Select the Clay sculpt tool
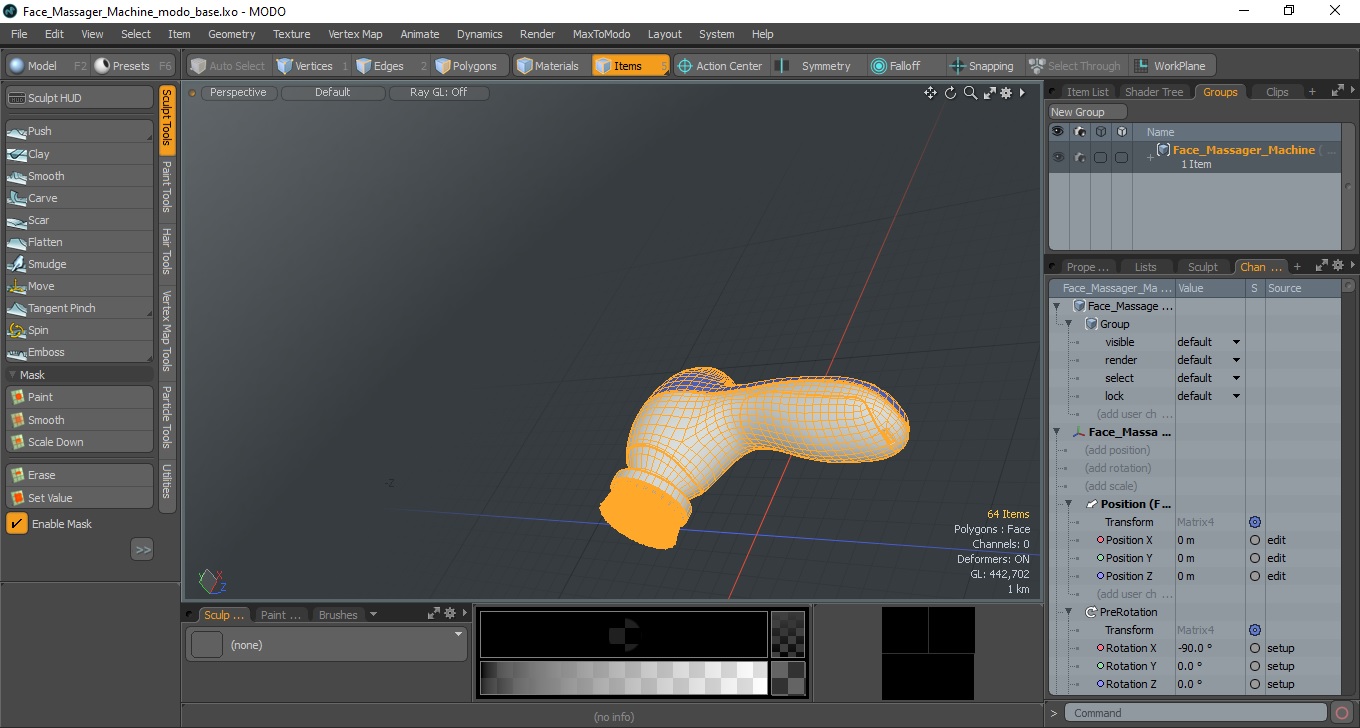 79,154
